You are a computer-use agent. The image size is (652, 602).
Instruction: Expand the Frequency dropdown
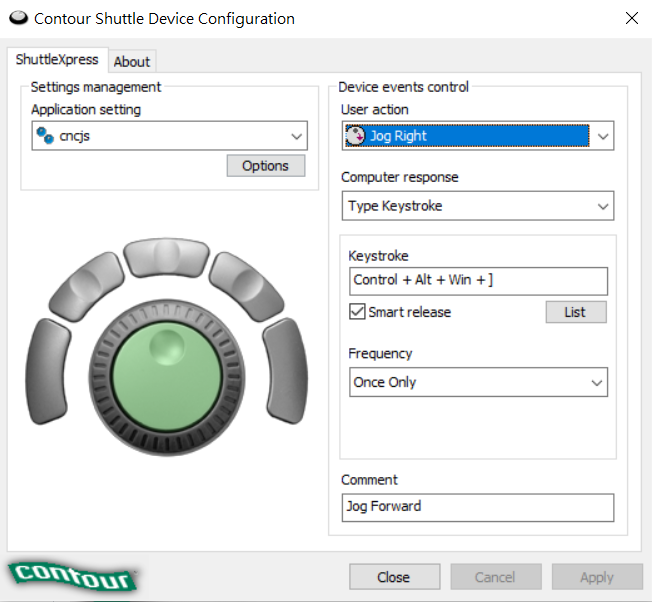pyautogui.click(x=596, y=382)
